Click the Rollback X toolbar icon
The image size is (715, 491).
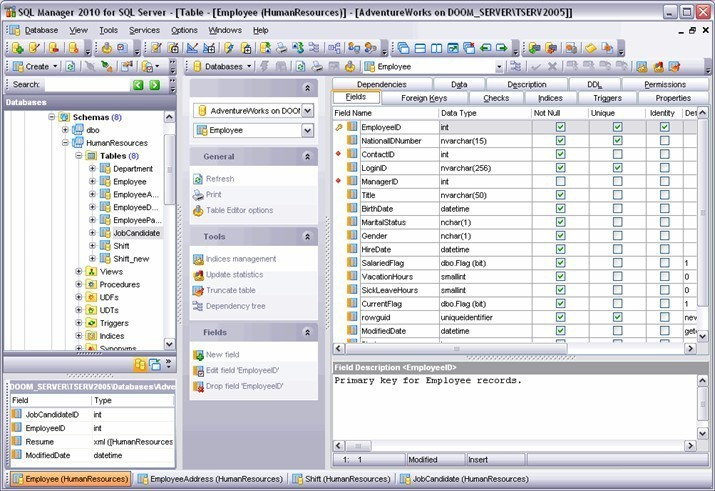point(552,67)
